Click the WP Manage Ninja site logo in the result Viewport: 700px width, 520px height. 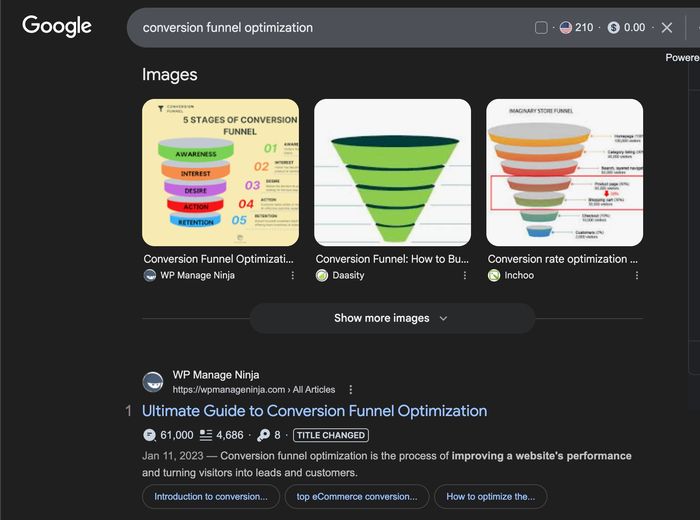point(153,382)
